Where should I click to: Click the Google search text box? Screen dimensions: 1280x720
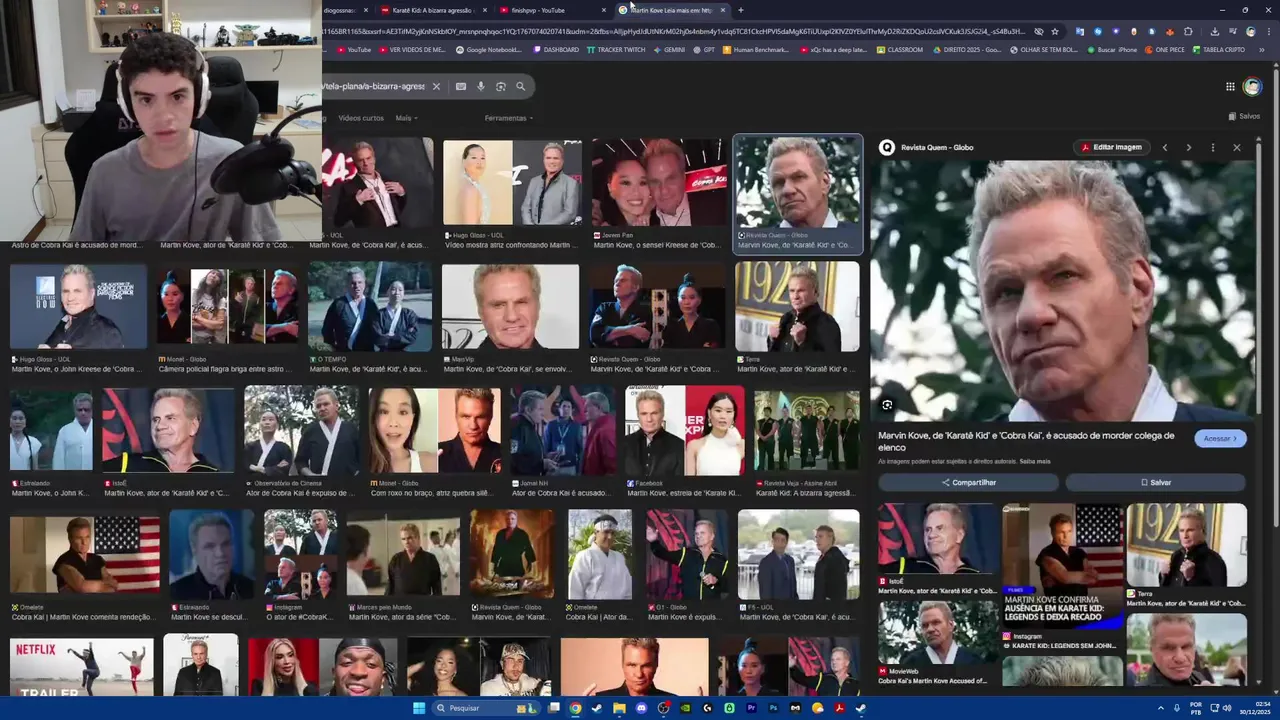click(x=375, y=86)
